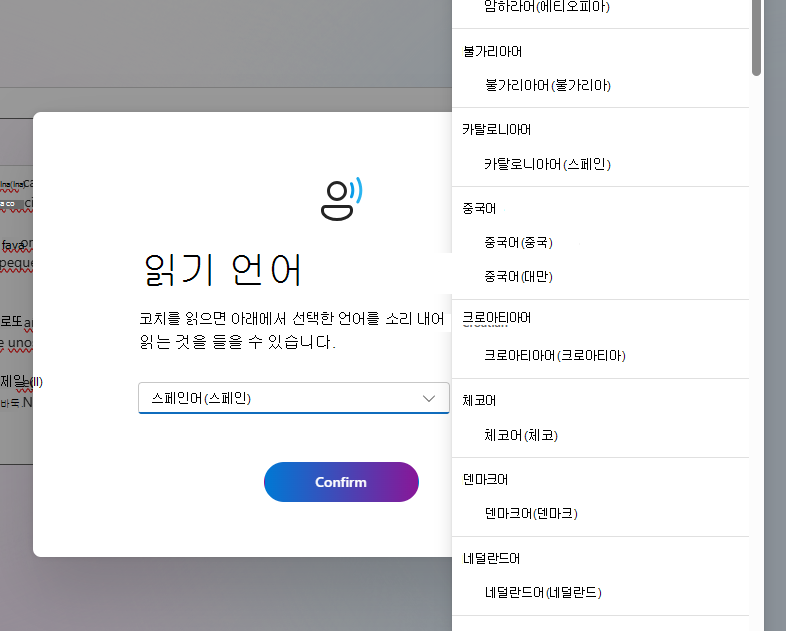786x631 pixels.
Task: Click the 카탈로니아어 group header
Action: 496,129
